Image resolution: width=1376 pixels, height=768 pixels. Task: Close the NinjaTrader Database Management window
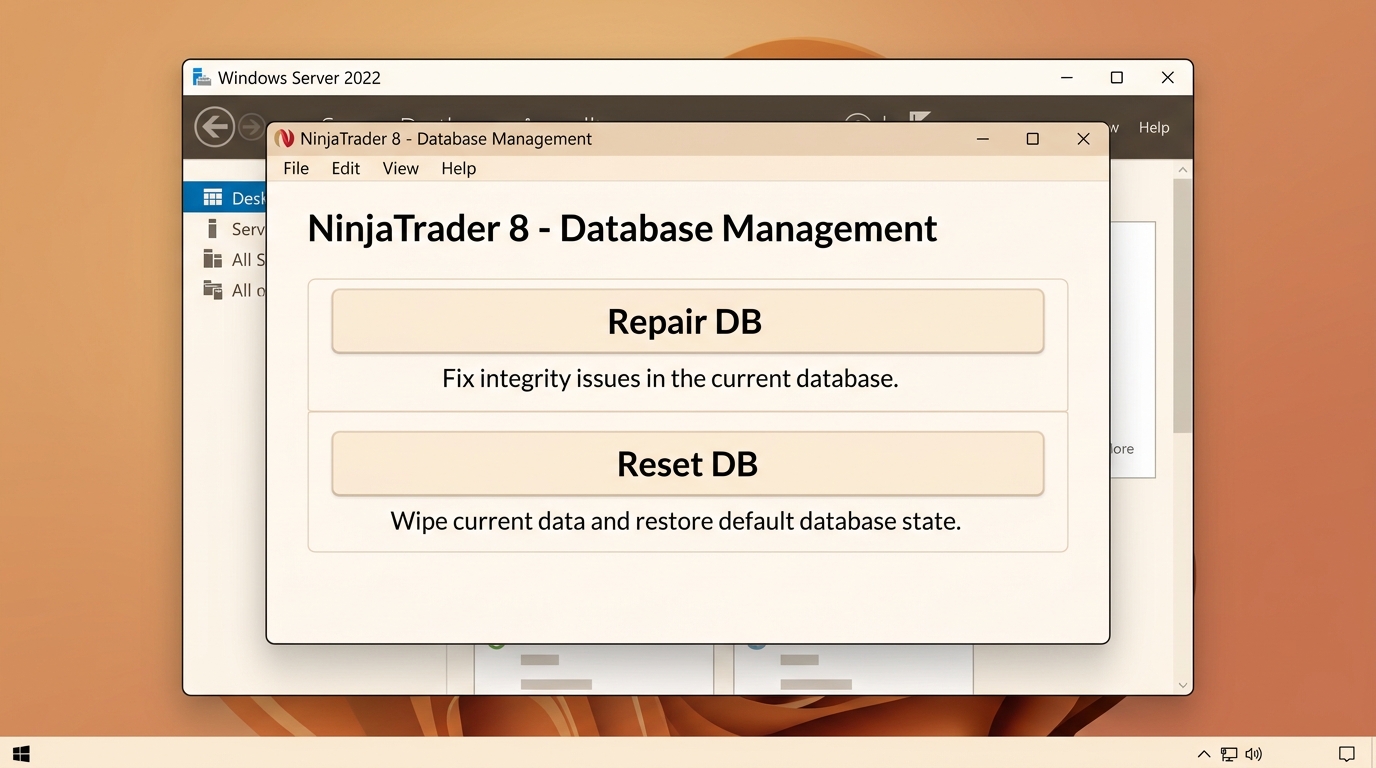1083,139
